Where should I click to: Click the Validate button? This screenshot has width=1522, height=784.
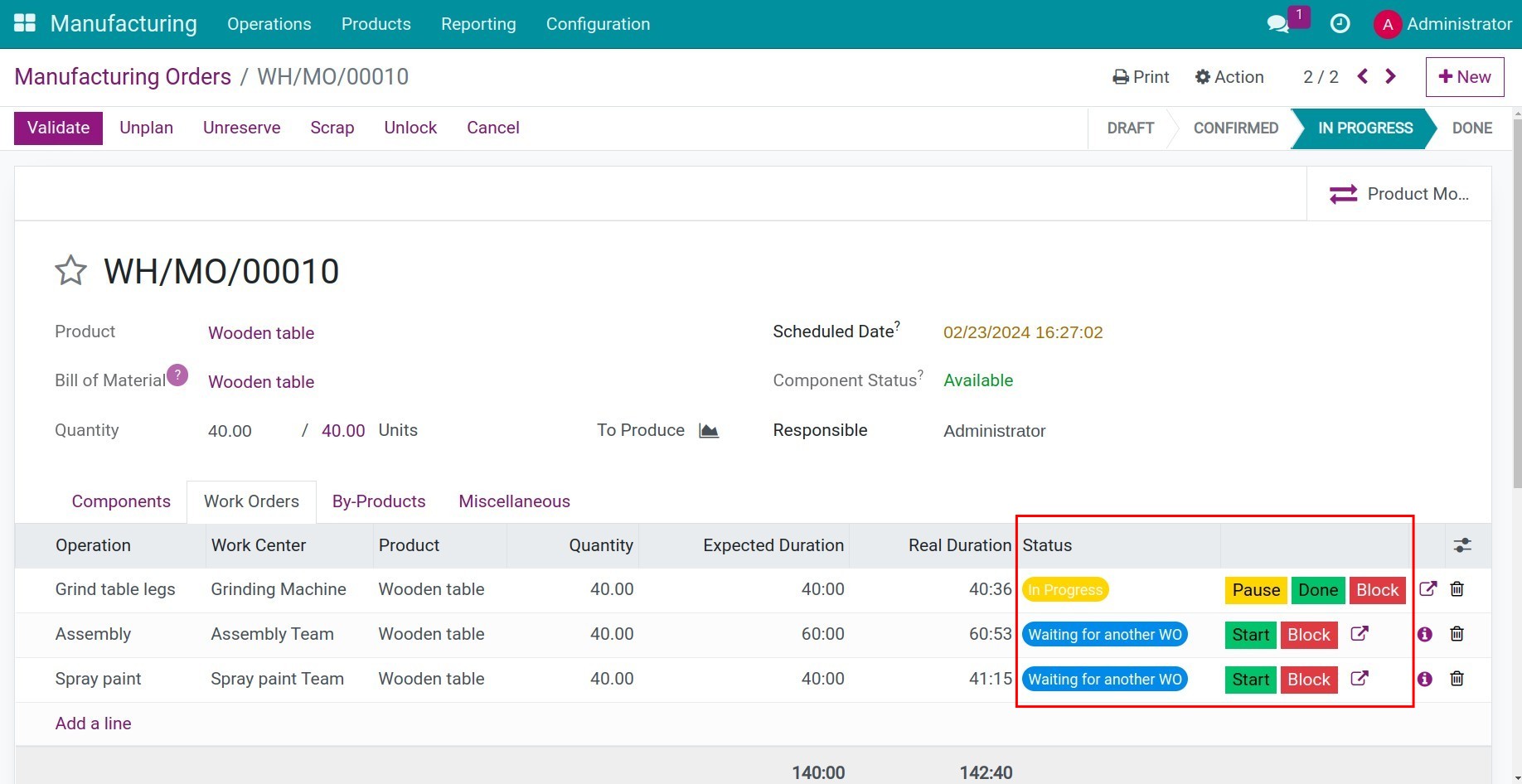(58, 128)
